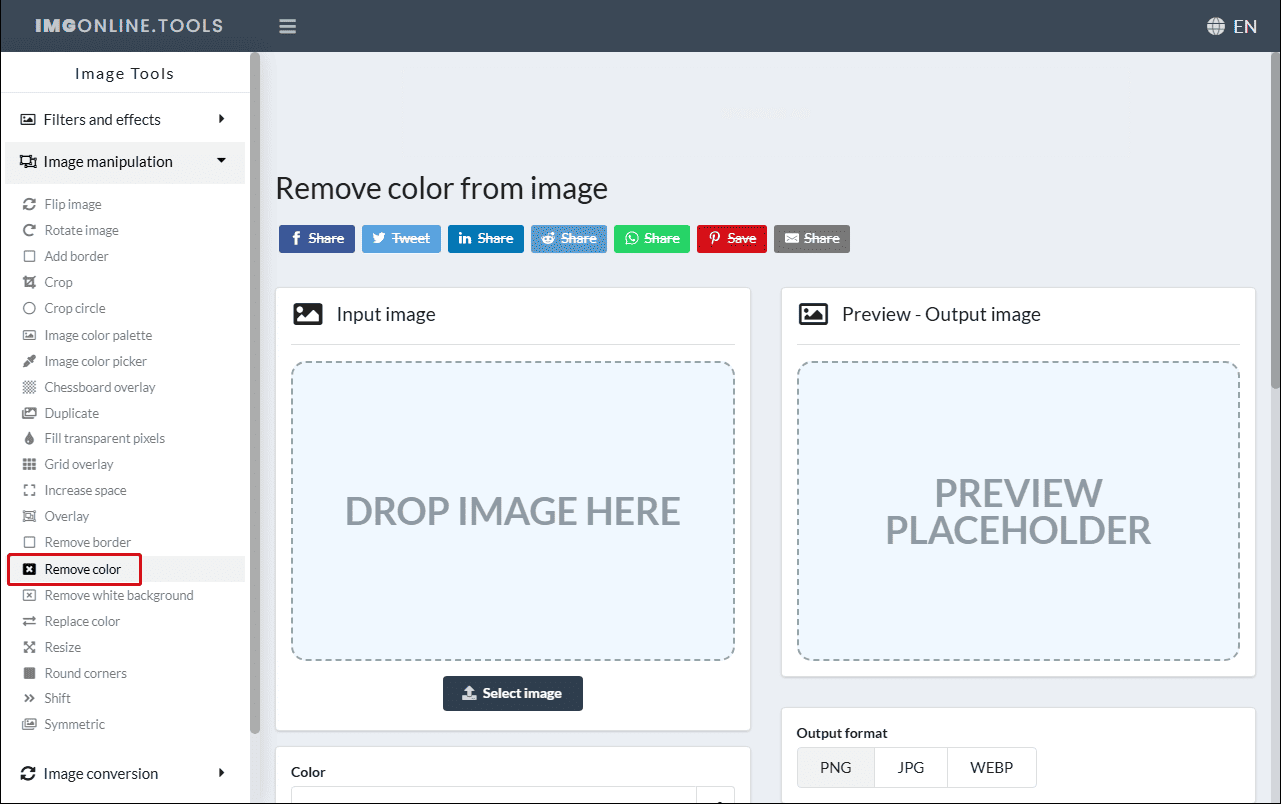Open the Remove white background tool

[118, 595]
